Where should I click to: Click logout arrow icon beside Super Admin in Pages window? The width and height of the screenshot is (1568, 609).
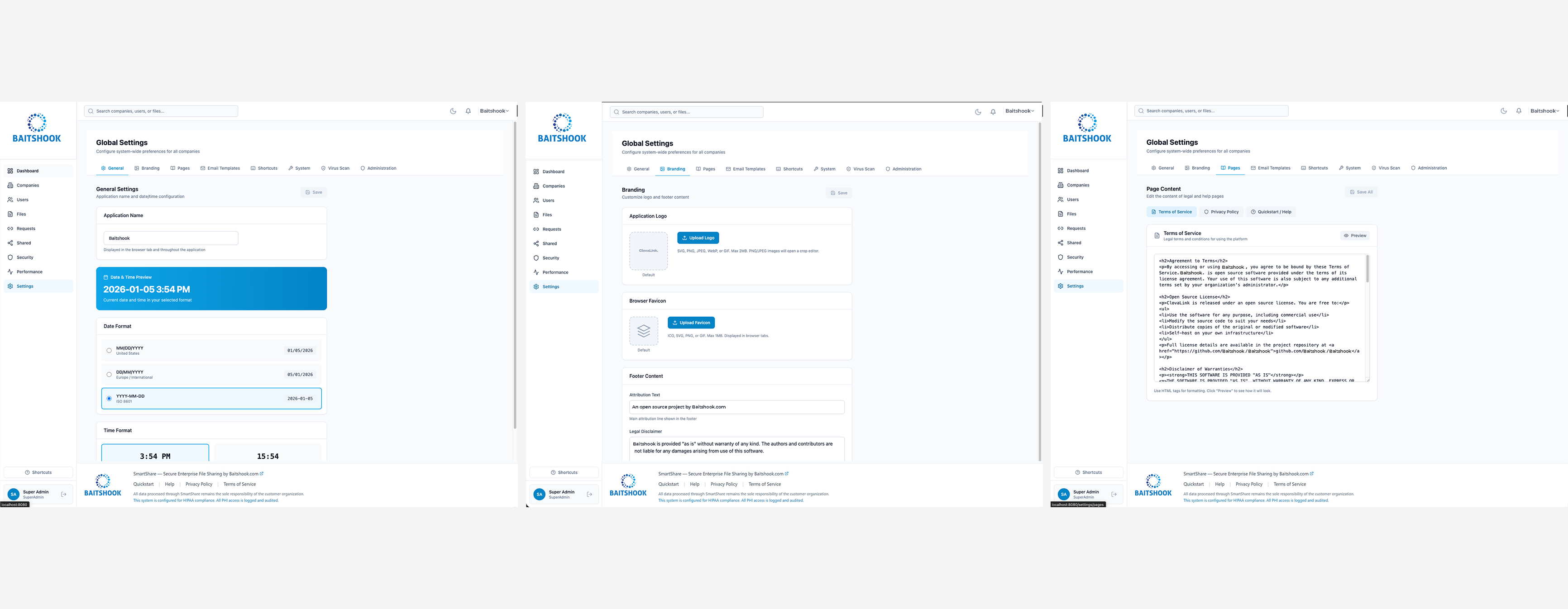tap(1114, 494)
